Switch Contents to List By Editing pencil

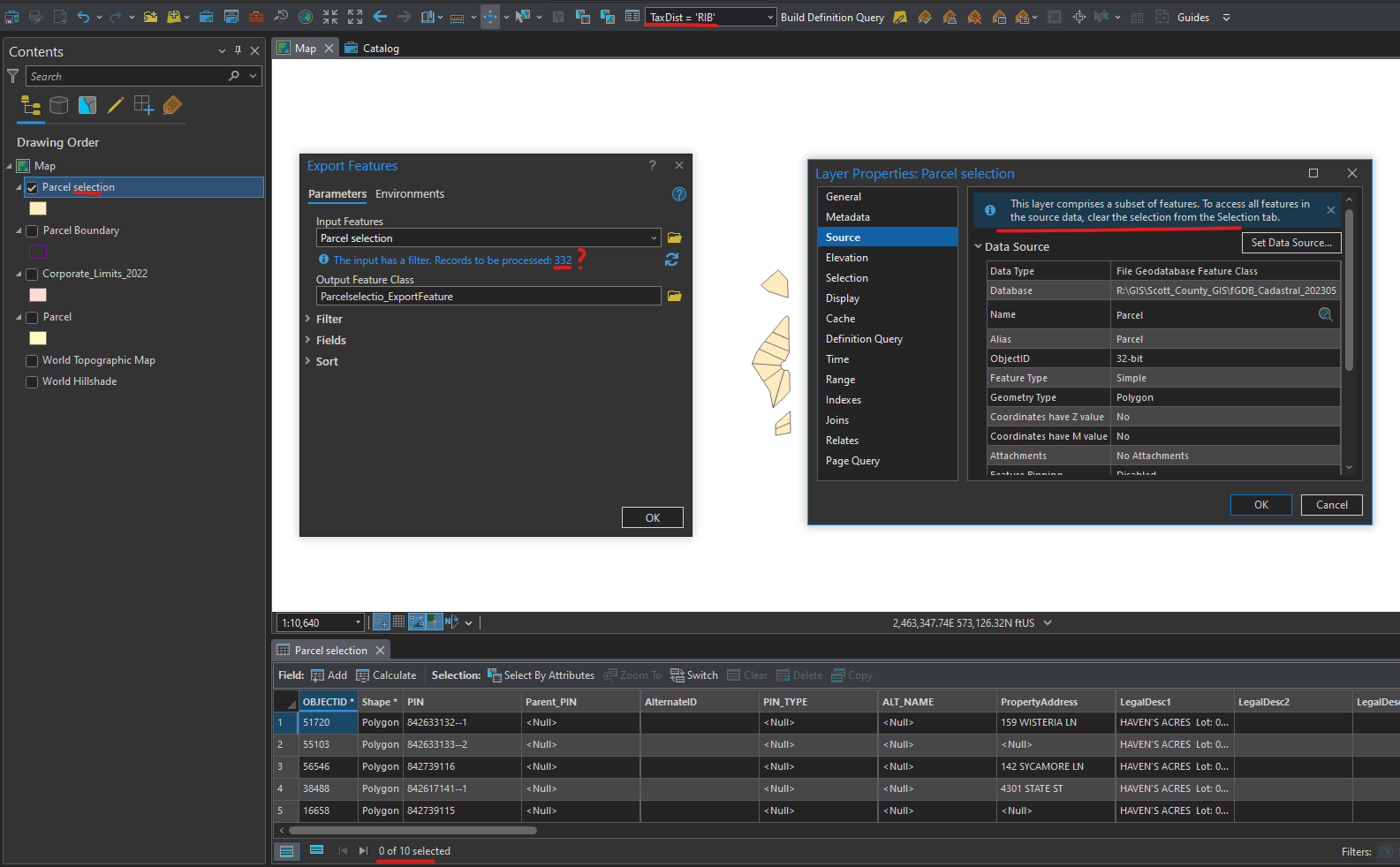click(x=115, y=106)
